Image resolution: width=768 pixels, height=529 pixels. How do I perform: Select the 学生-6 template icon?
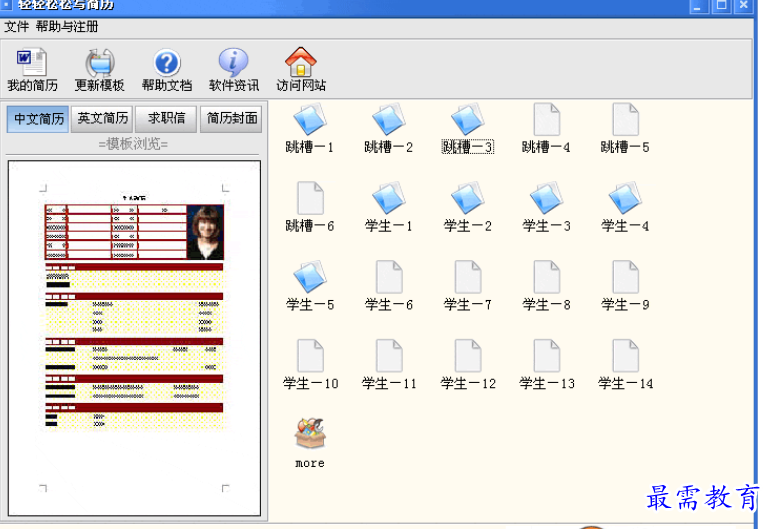tap(389, 277)
